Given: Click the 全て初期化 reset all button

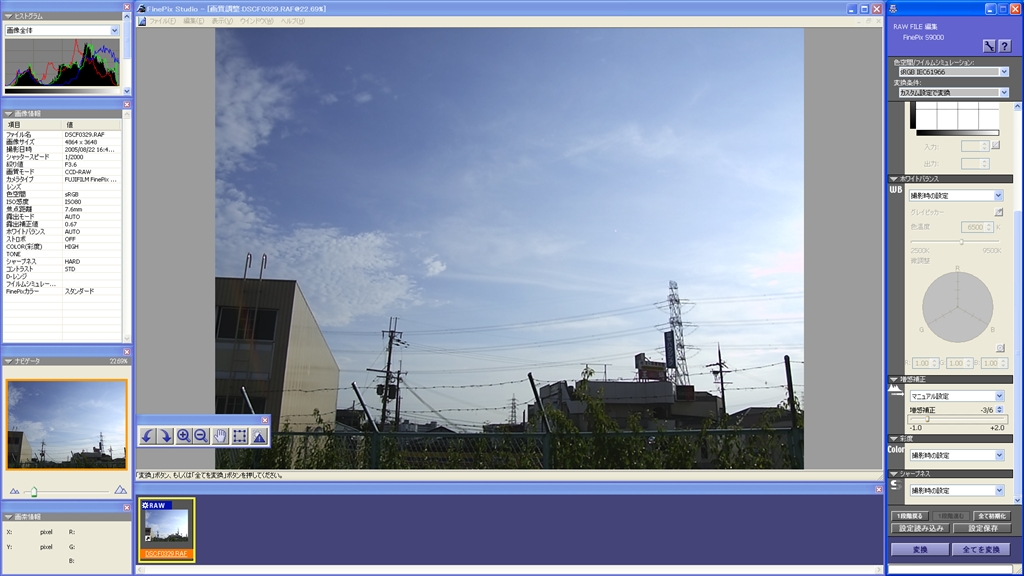Looking at the screenshot, I should click(x=992, y=516).
